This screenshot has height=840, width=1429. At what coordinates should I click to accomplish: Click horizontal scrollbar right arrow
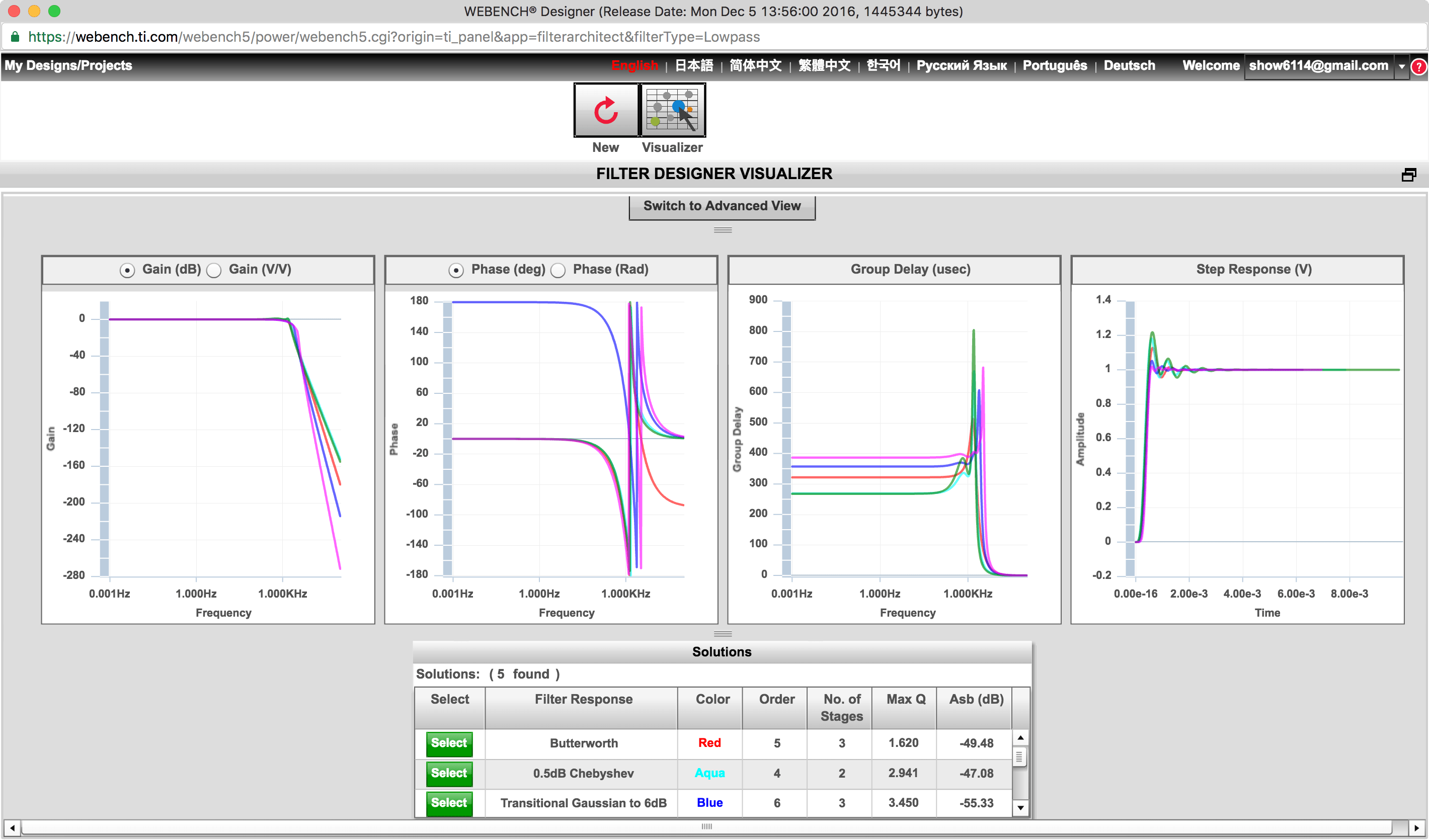[1416, 827]
